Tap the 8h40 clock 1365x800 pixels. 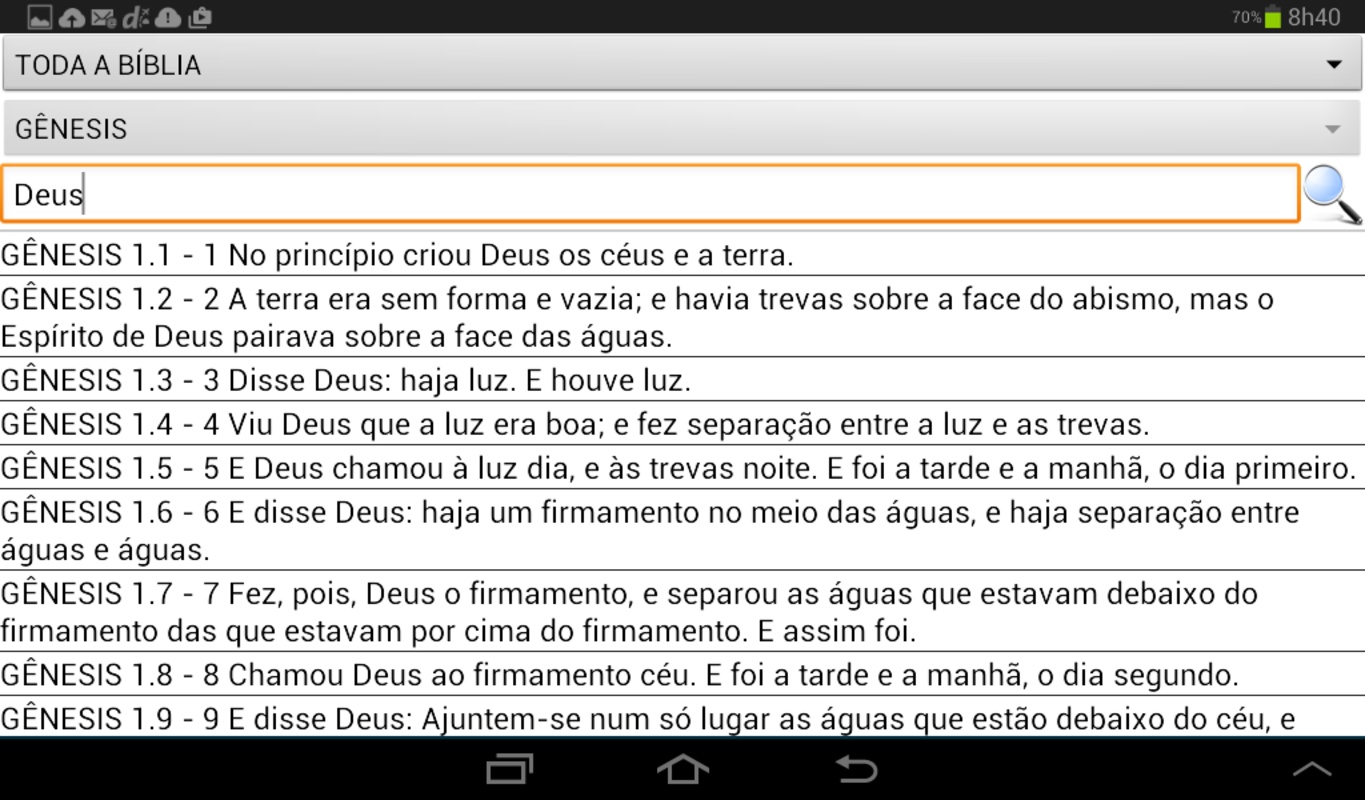[x=1314, y=17]
